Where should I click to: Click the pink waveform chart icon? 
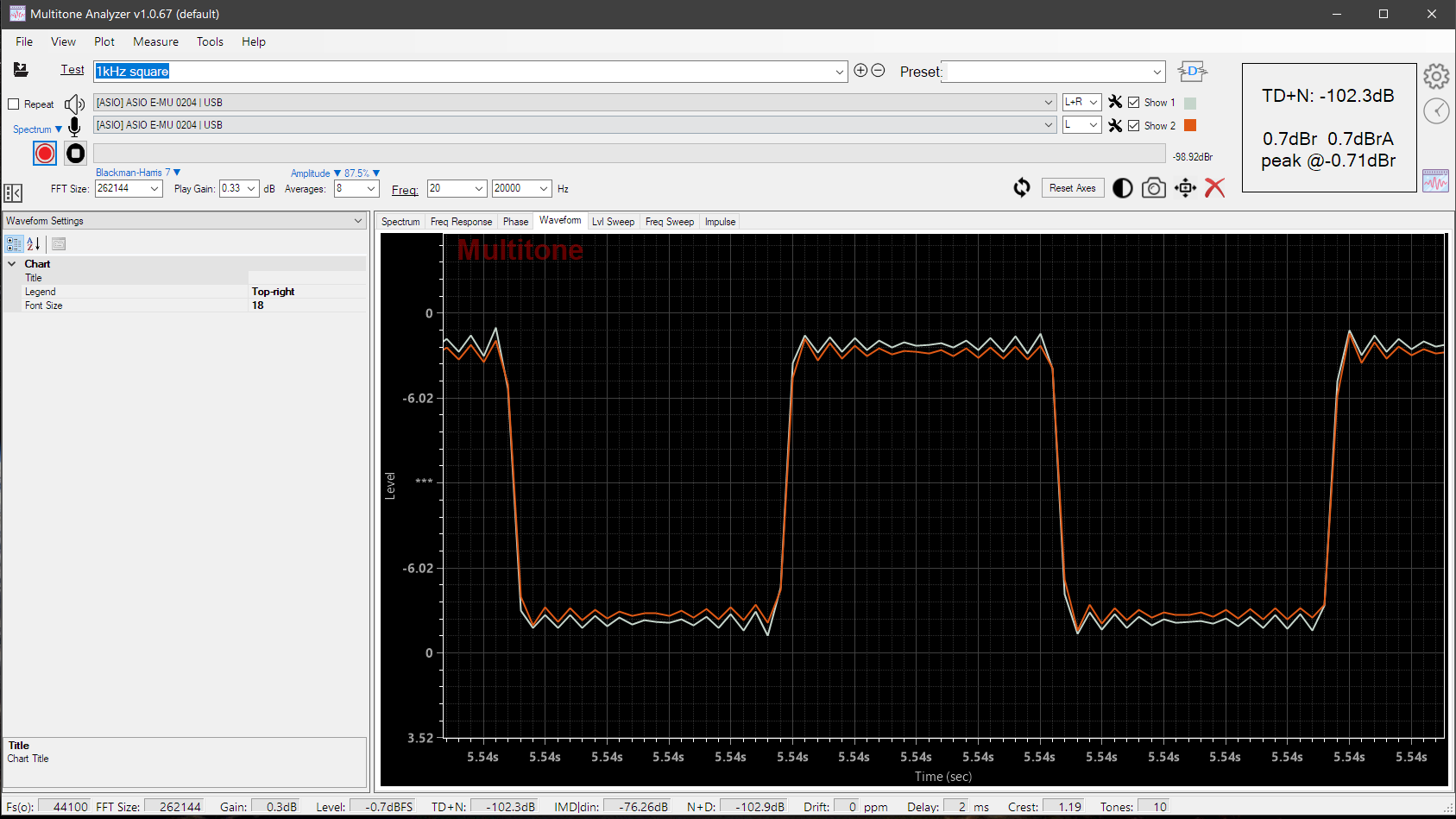[x=1435, y=180]
